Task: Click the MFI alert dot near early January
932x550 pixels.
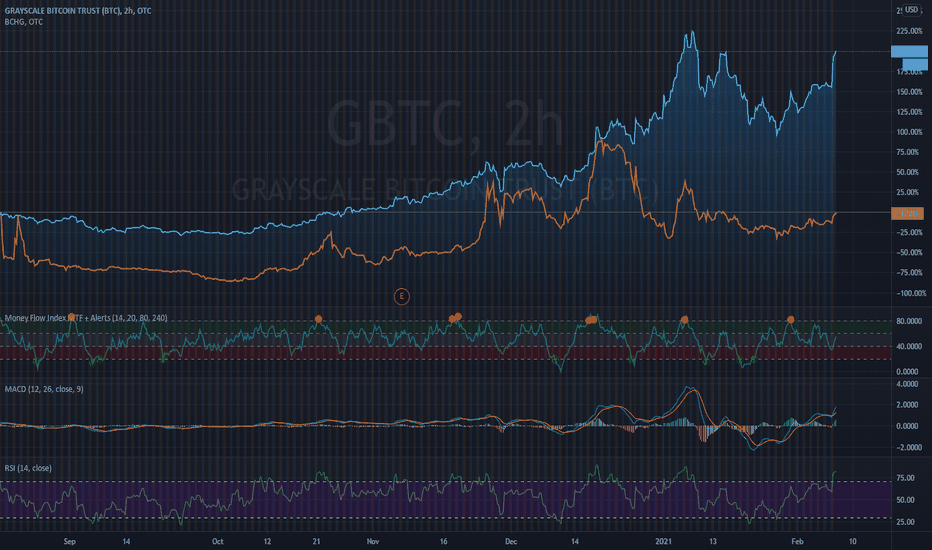Action: point(684,320)
